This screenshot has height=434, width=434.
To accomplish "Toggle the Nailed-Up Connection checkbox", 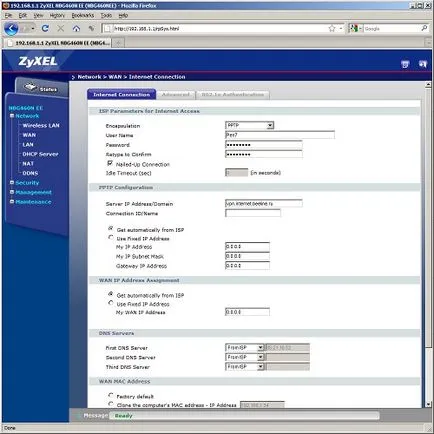I will [x=110, y=163].
